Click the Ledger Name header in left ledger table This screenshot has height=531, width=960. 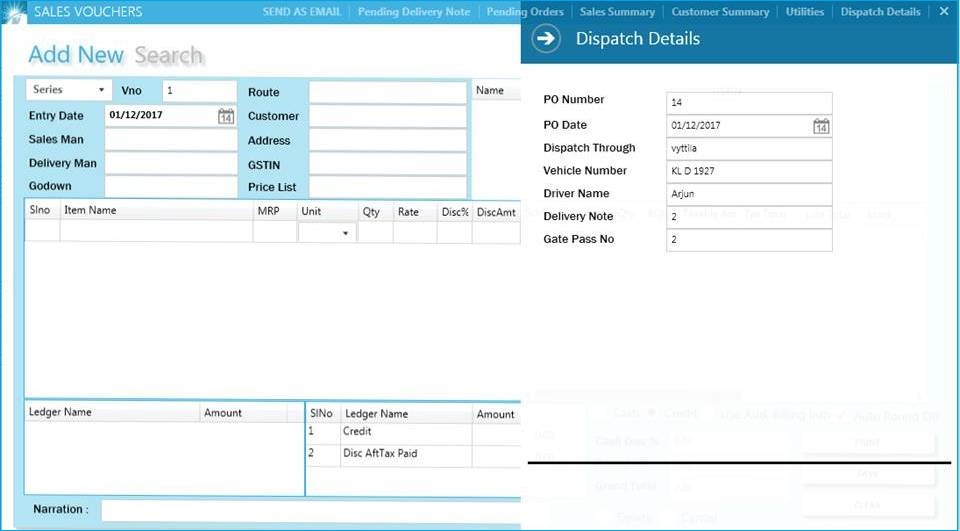(x=112, y=412)
